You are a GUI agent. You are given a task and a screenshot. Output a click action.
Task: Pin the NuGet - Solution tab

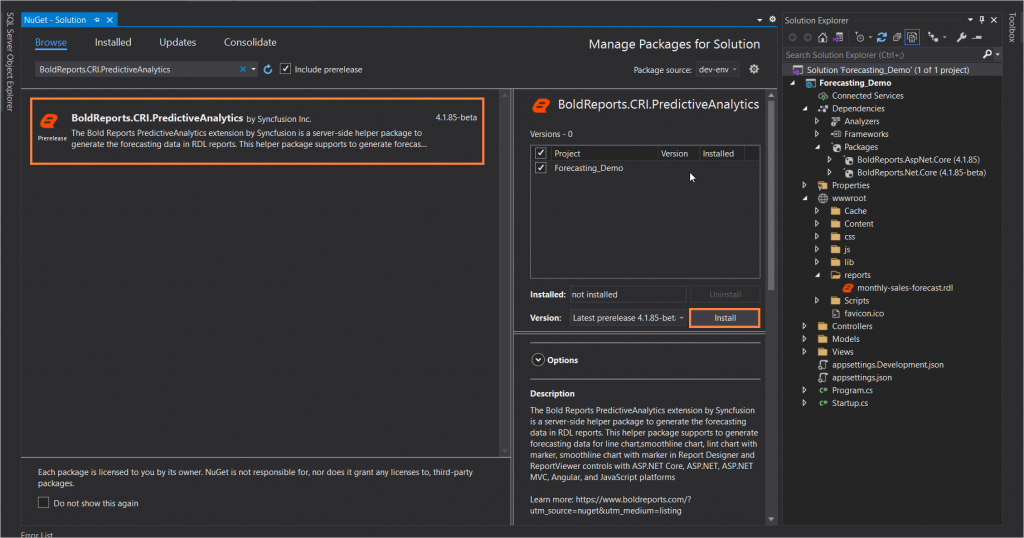pyautogui.click(x=97, y=20)
